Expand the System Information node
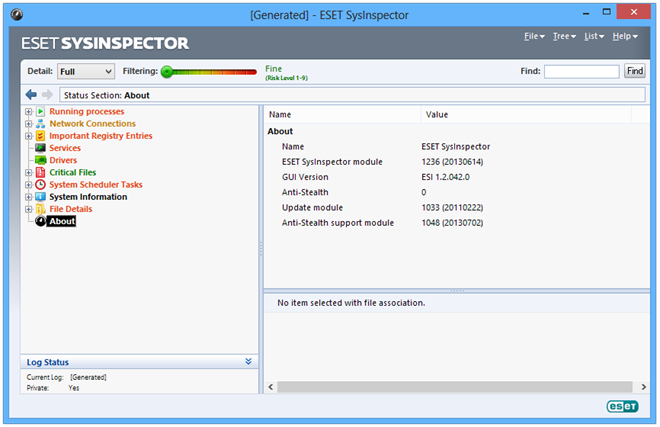 tap(29, 197)
